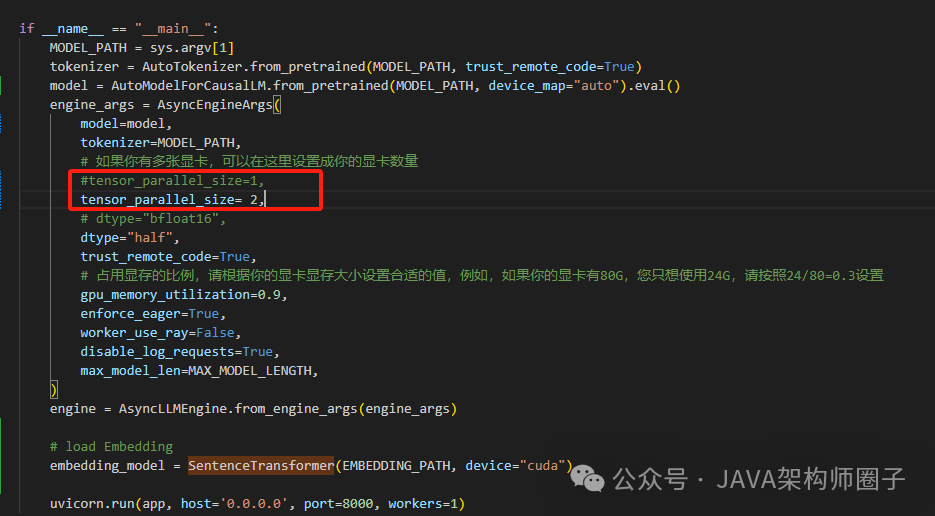This screenshot has width=935, height=516.
Task: Click the commented #tensor_parallel_size=1 line
Action: click(x=172, y=181)
